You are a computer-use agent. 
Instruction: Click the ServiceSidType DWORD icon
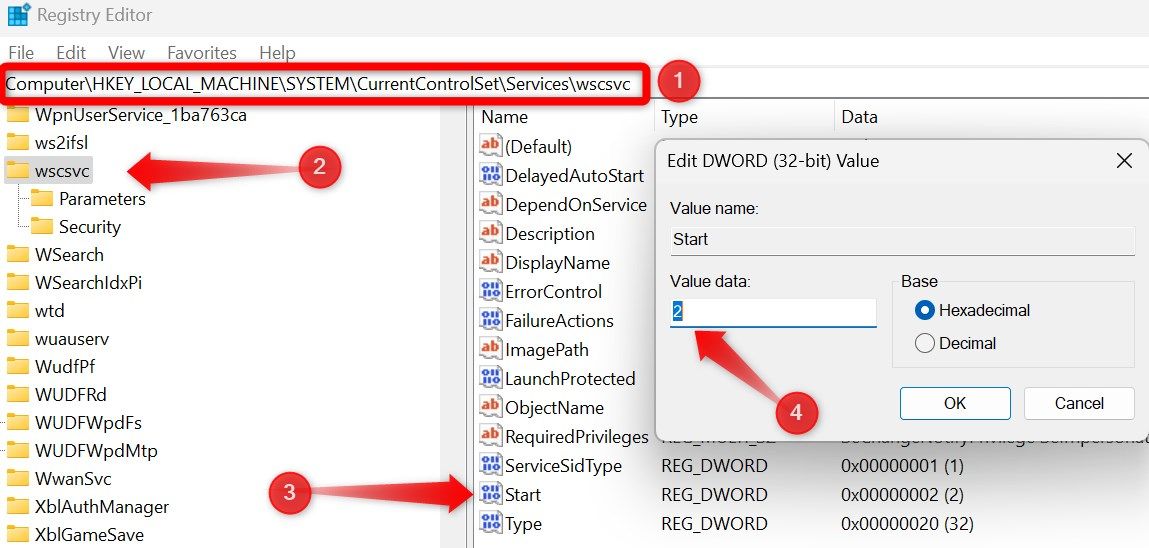[x=490, y=465]
